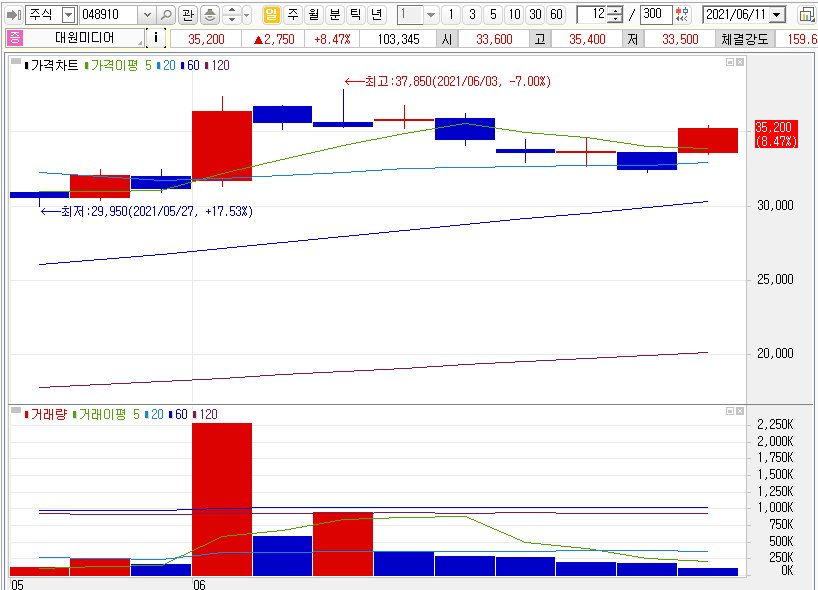
Task: Click the volume value 103,345
Action: pos(398,39)
